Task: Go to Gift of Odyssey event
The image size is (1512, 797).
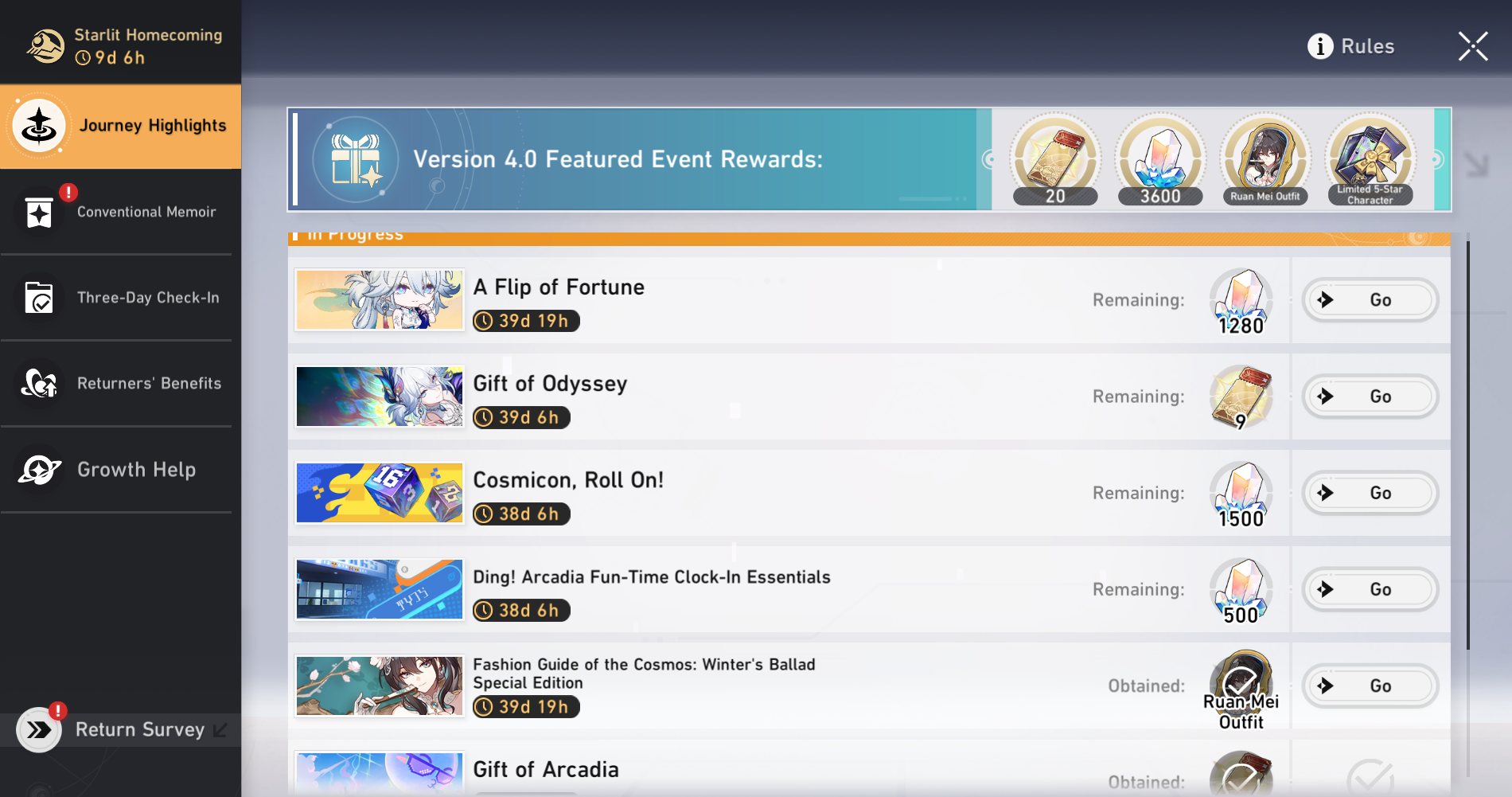Action: 1370,397
